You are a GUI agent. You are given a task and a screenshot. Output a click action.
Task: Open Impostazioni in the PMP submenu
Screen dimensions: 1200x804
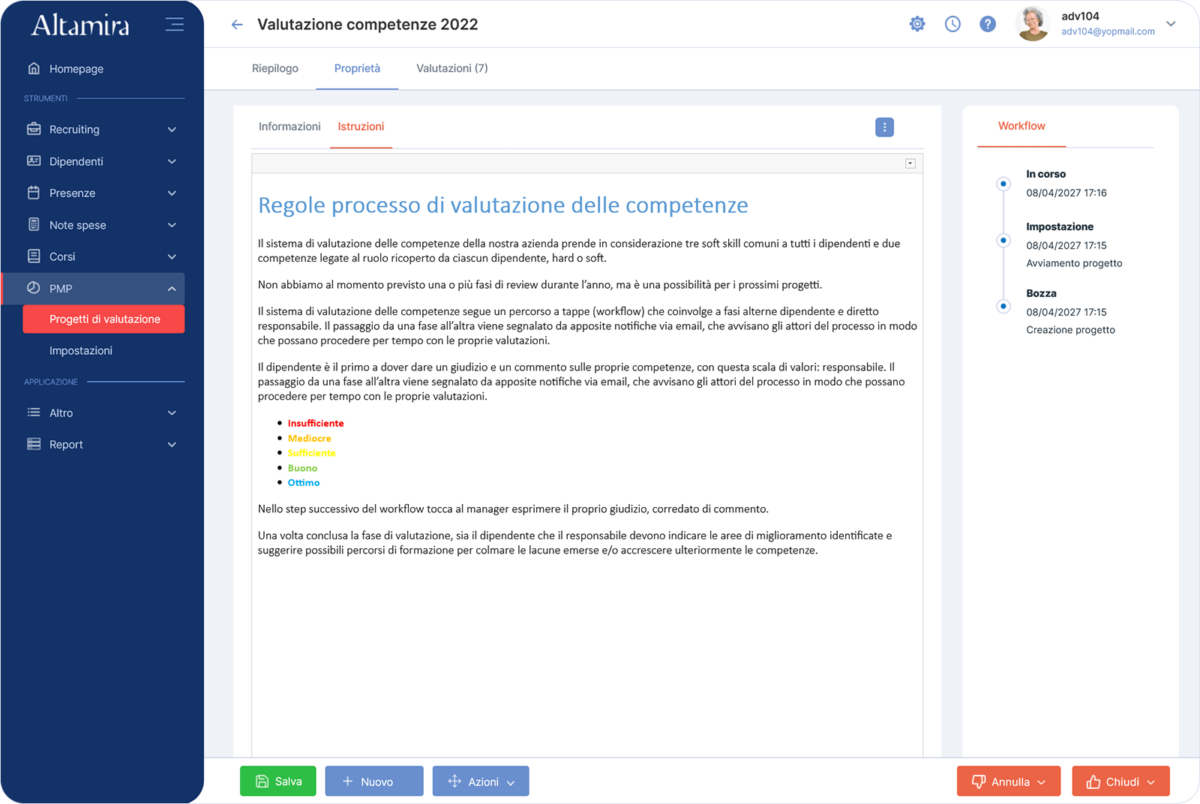81,351
